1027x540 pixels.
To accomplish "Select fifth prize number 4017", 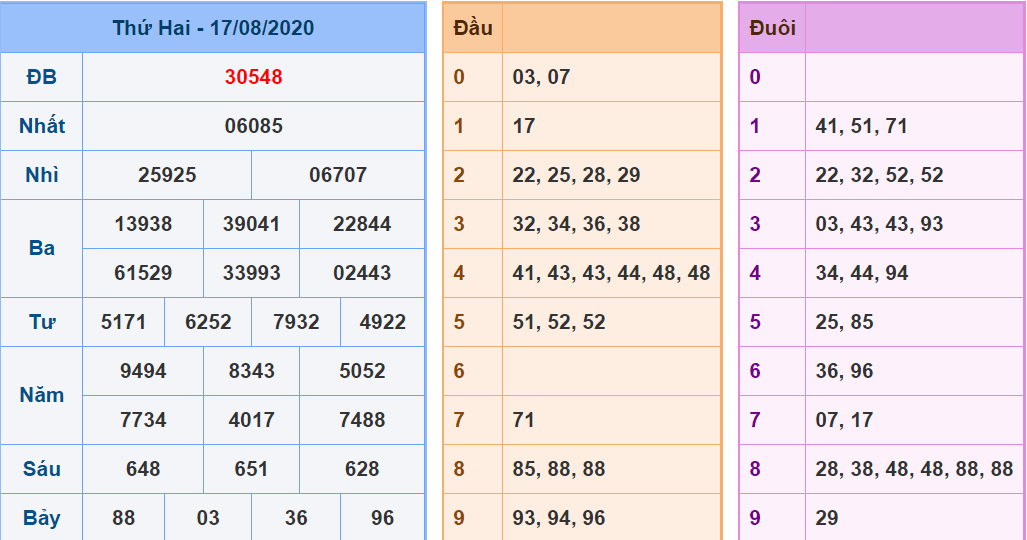I will pyautogui.click(x=251, y=420).
